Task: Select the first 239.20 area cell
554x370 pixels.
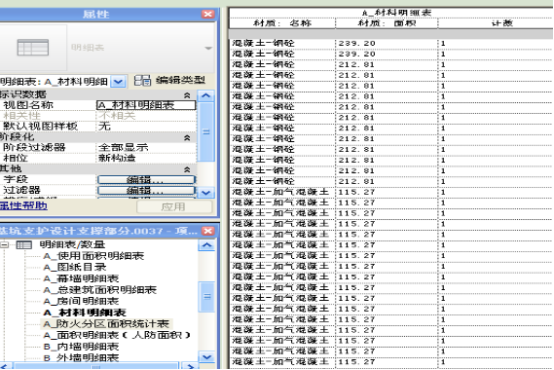Action: (x=387, y=43)
